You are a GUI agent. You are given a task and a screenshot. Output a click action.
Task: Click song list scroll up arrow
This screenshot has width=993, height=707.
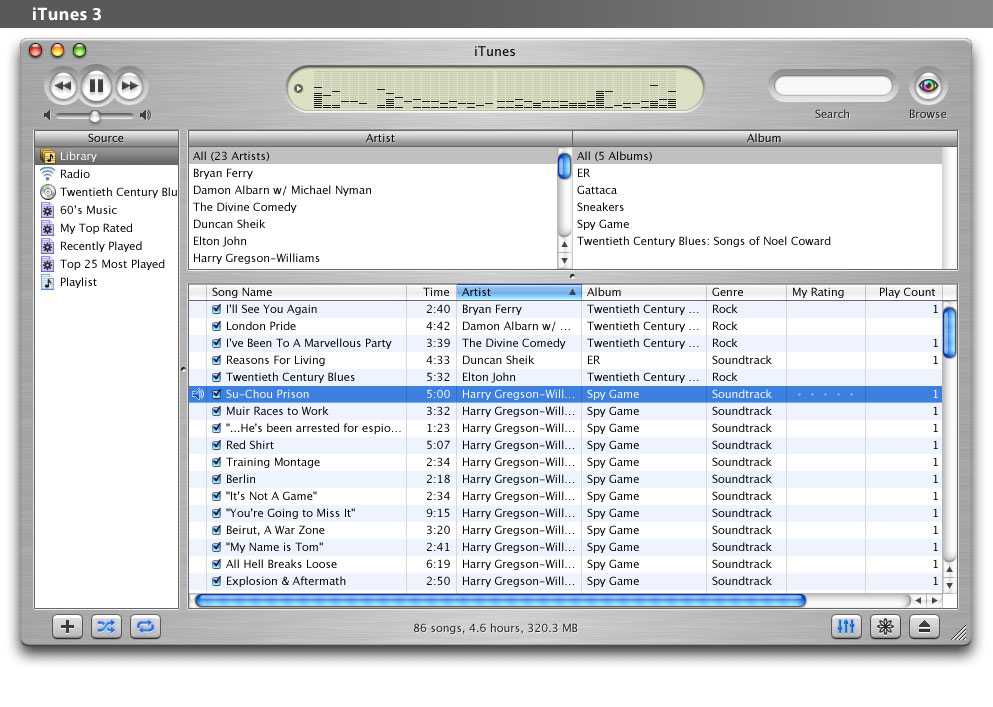pyautogui.click(x=949, y=569)
